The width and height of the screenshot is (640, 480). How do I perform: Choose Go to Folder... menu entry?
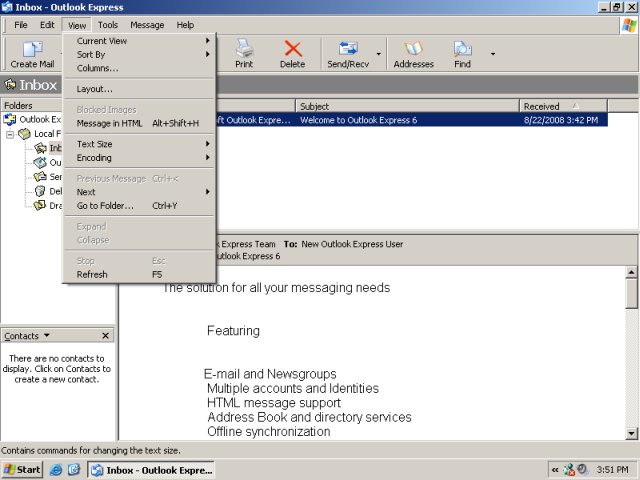click(x=139, y=206)
